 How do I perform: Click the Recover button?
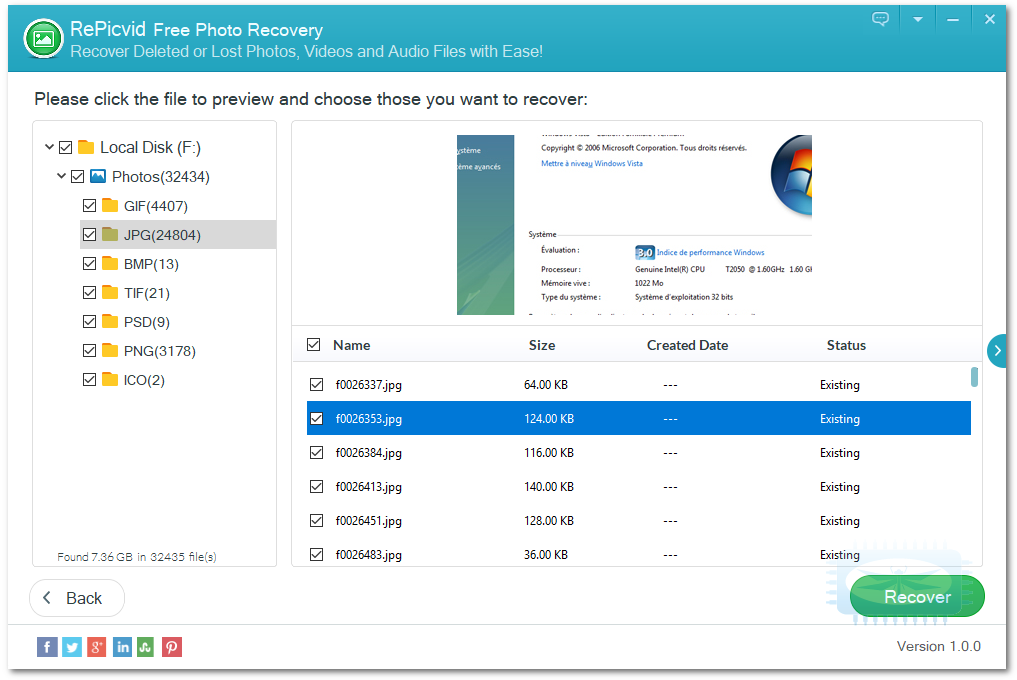pyautogui.click(x=917, y=596)
